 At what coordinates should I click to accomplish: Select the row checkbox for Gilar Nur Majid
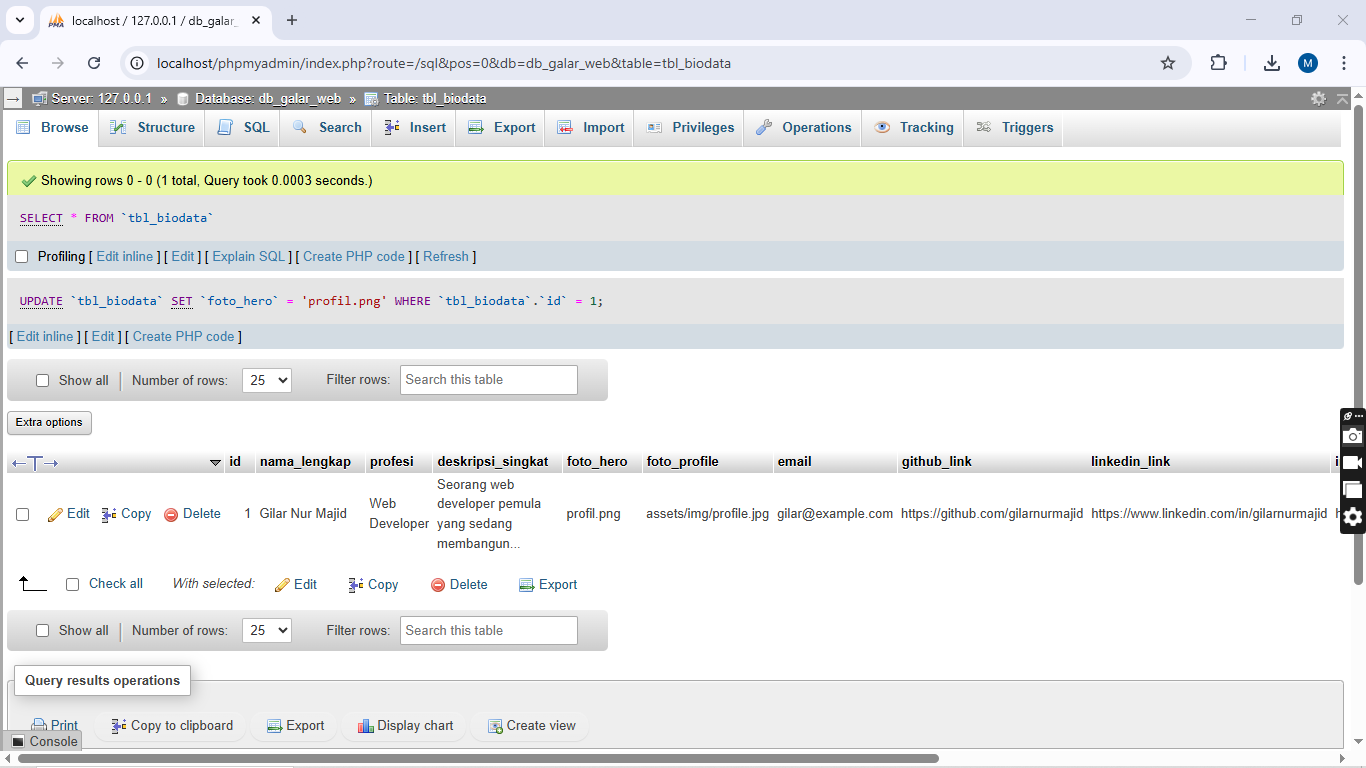click(22, 514)
